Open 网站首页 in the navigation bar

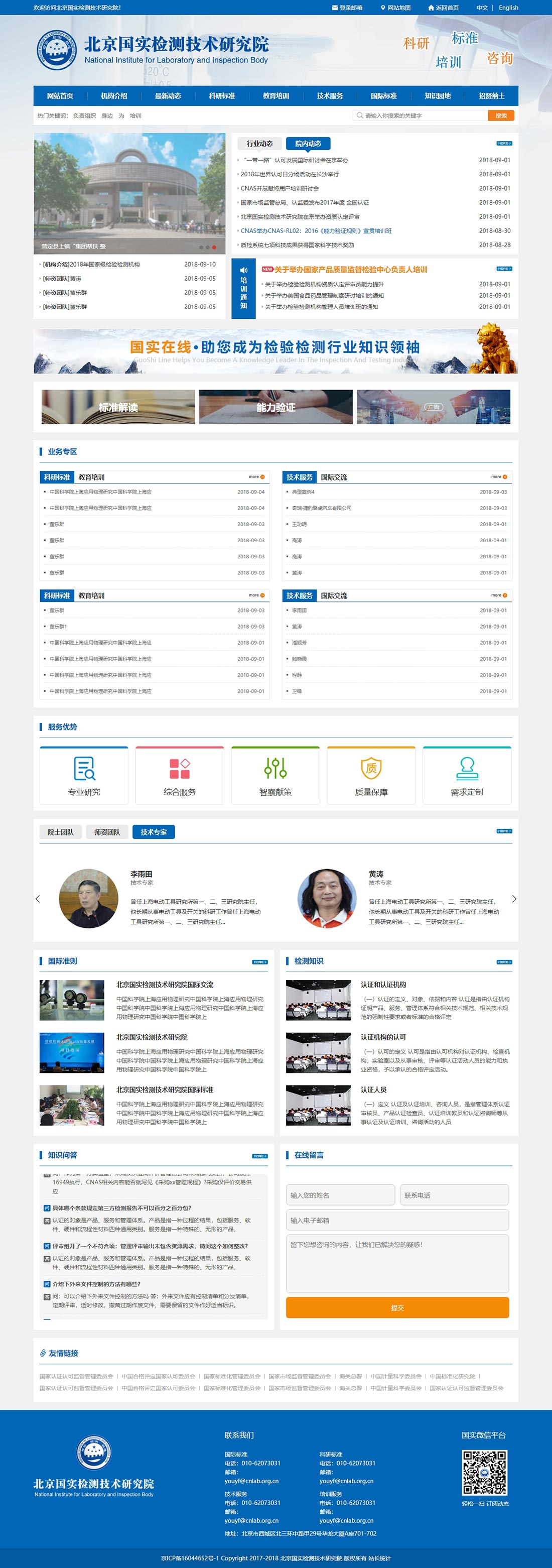point(60,95)
